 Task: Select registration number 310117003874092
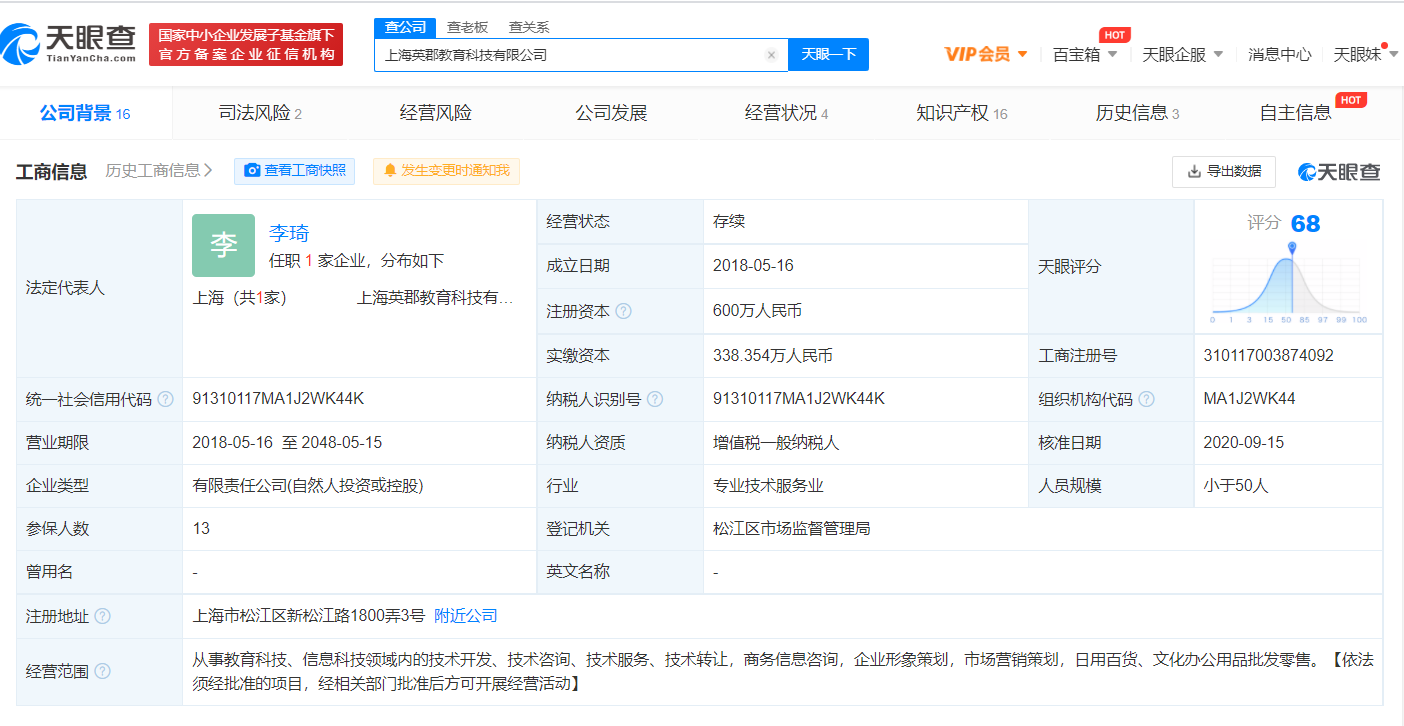(1268, 356)
